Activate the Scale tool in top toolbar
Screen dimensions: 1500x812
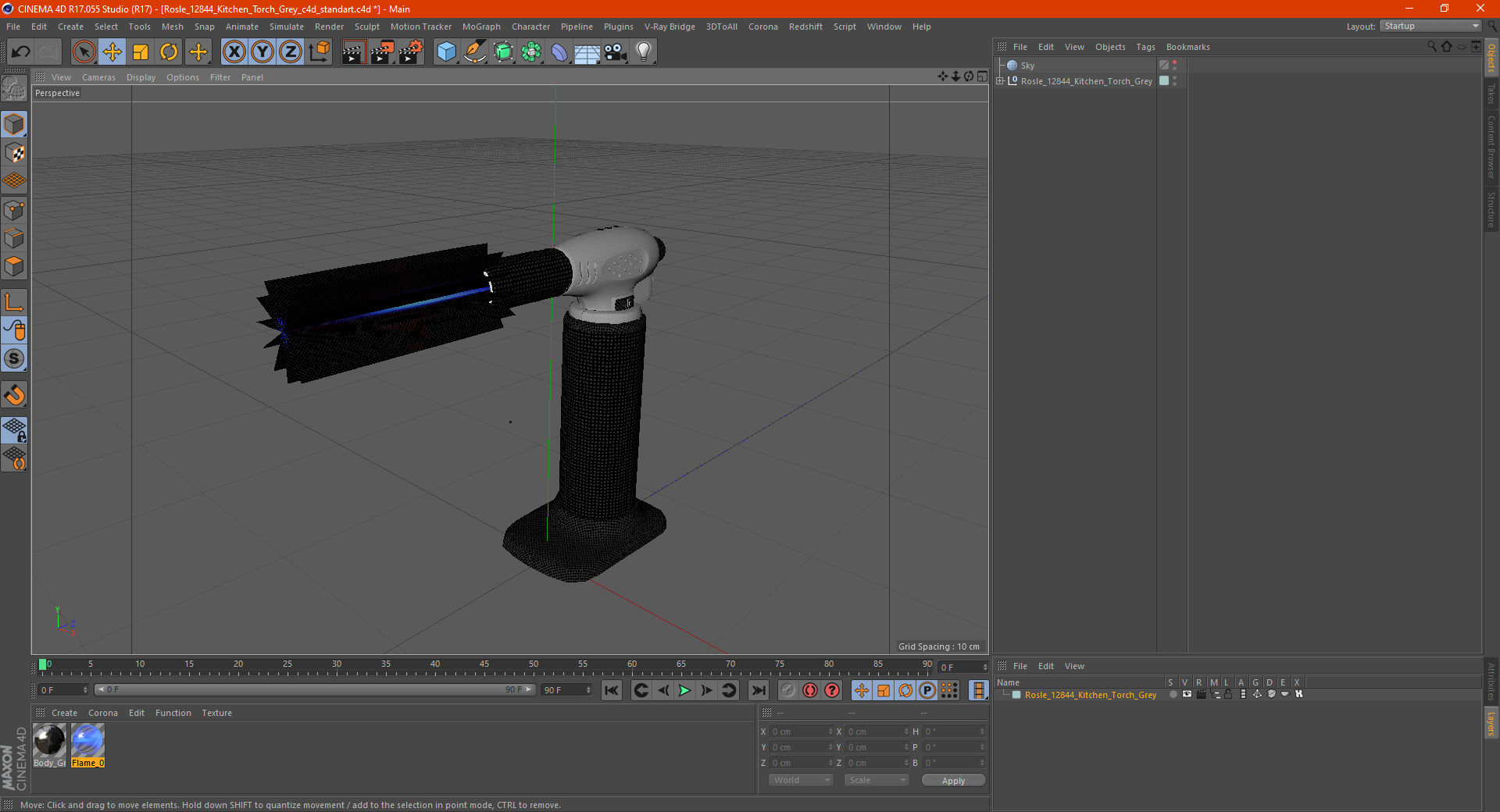tap(141, 52)
